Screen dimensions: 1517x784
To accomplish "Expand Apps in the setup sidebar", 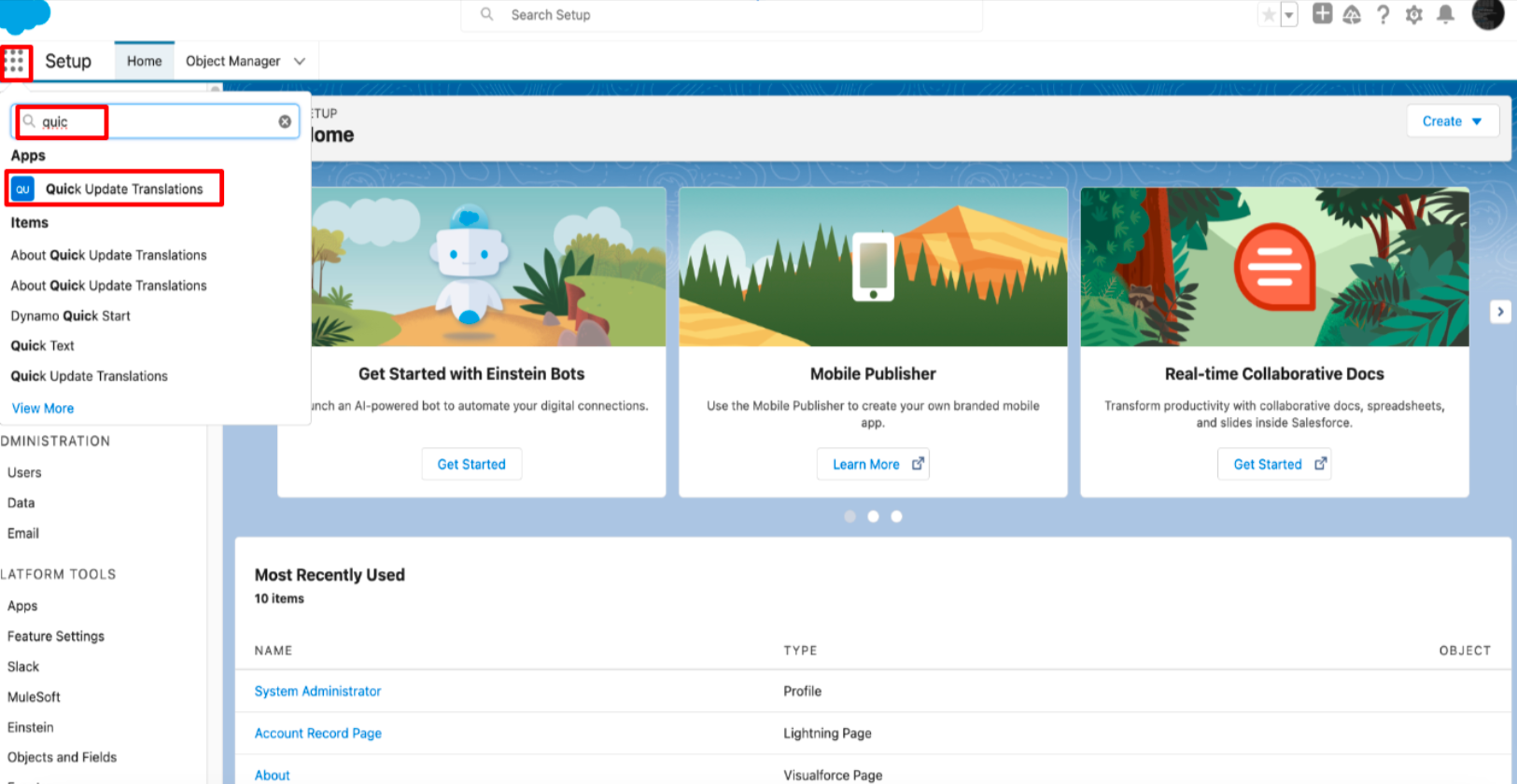I will click(x=22, y=606).
